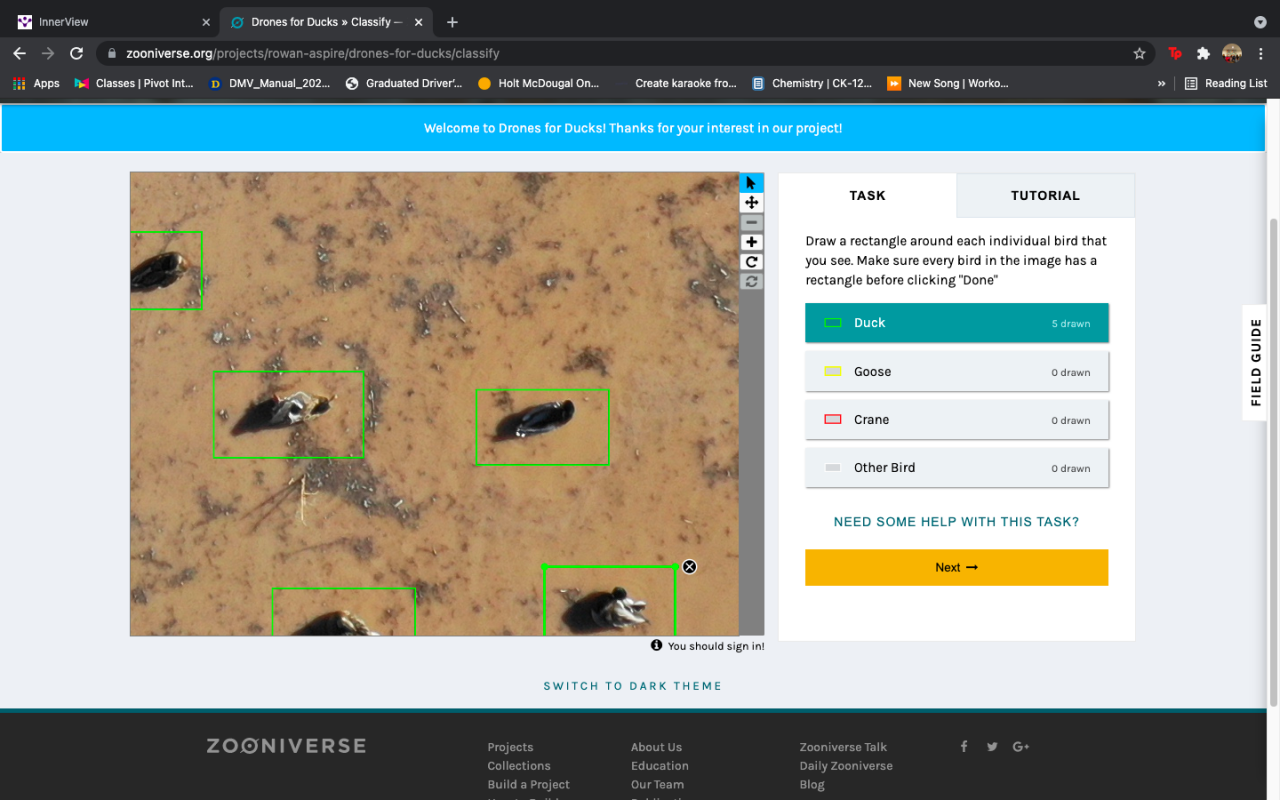Select the Duck drawing tool
The image size is (1280, 800).
(x=957, y=323)
